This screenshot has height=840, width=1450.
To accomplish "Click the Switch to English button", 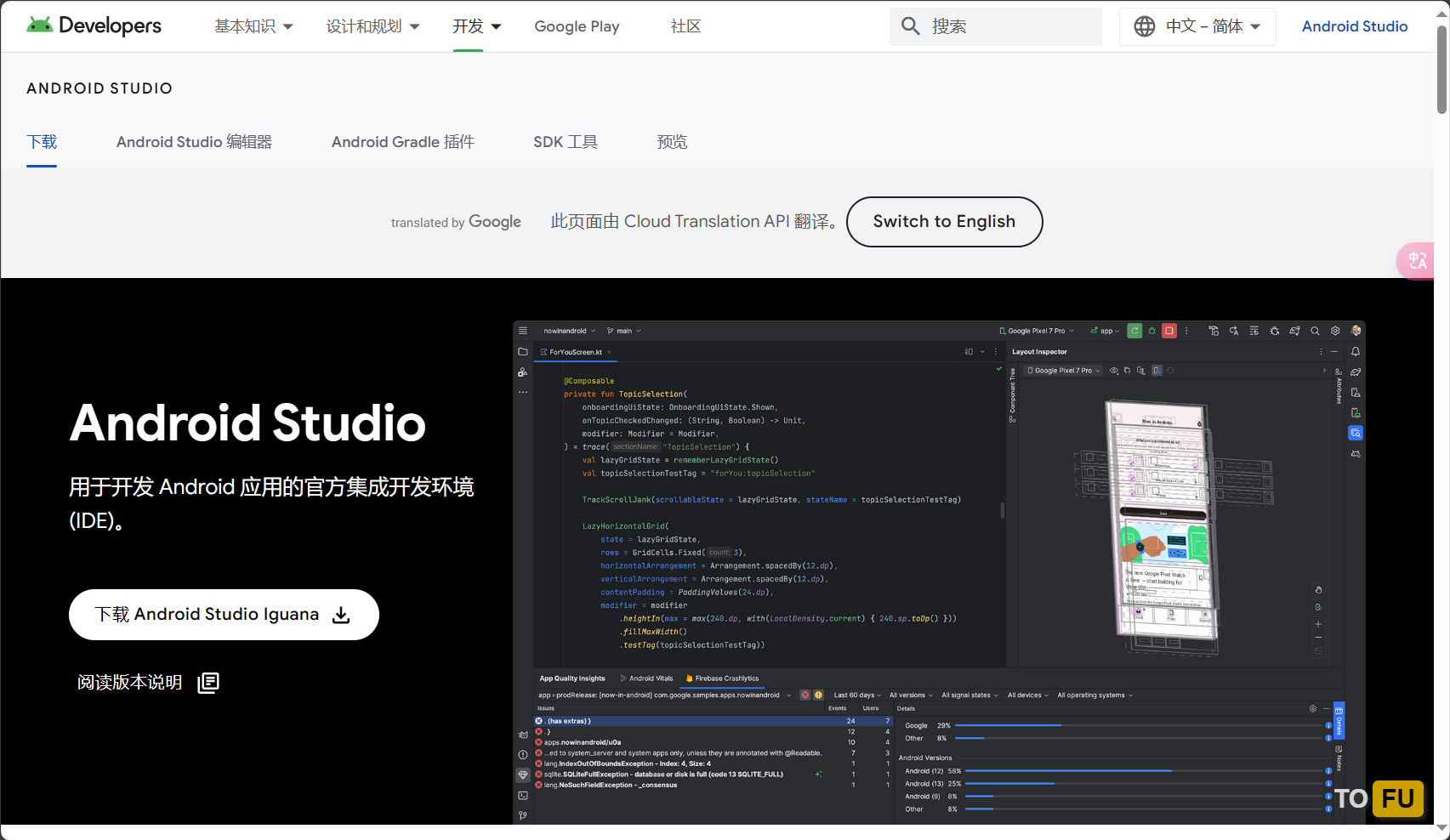I will point(944,222).
